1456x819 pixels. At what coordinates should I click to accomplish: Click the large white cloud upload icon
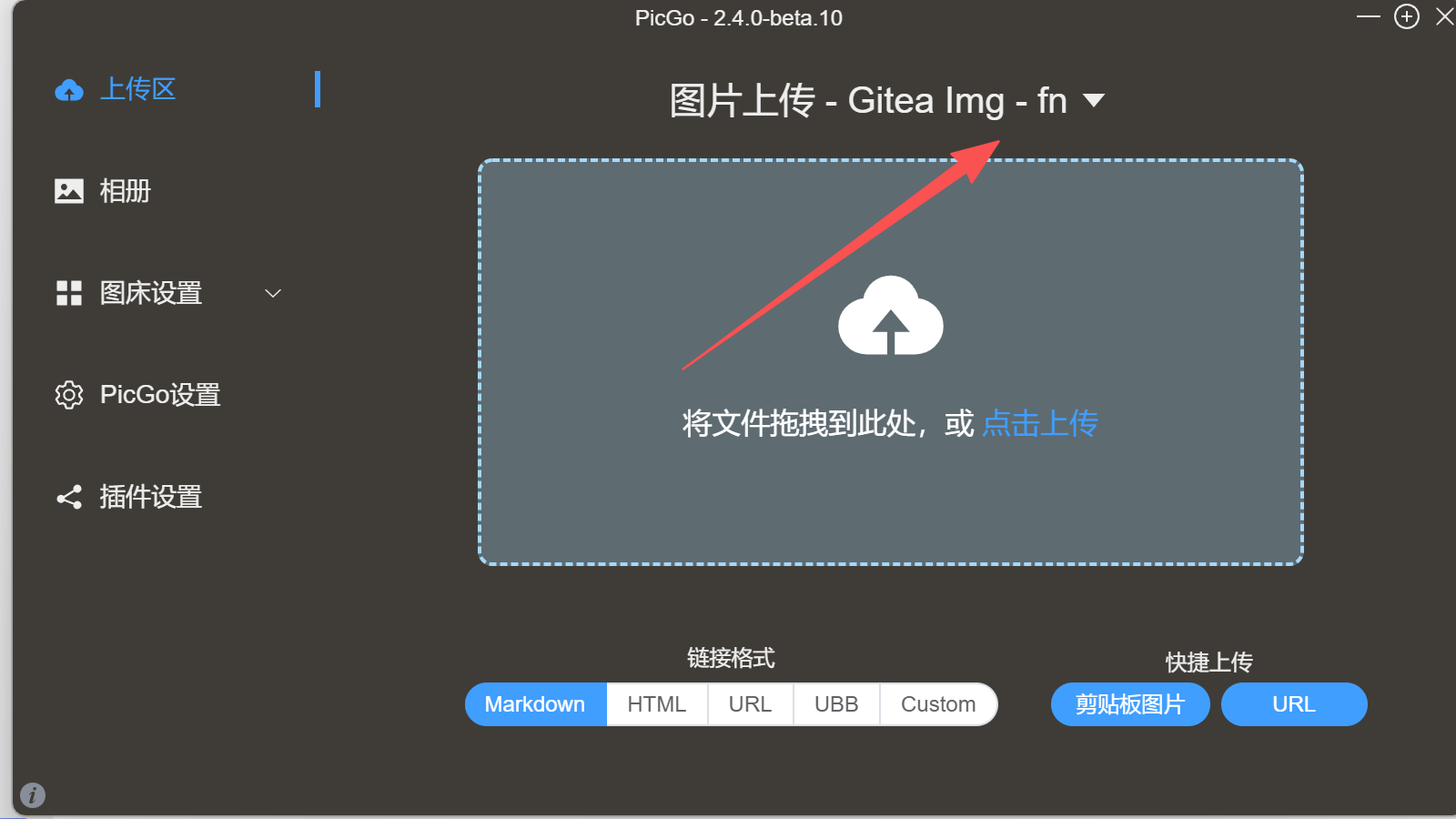coord(891,316)
